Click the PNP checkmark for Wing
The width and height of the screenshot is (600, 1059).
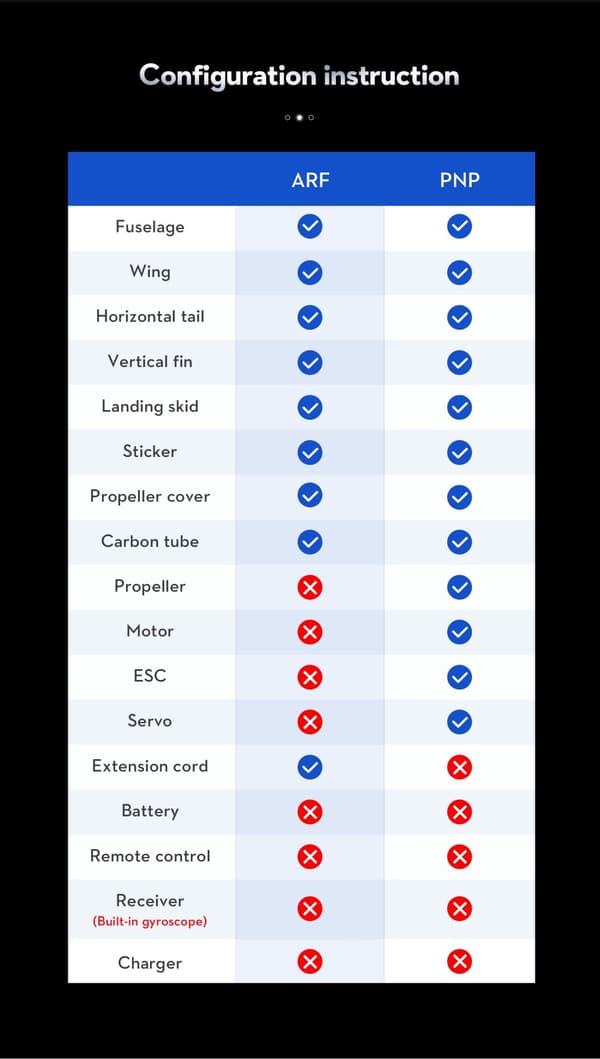pyautogui.click(x=459, y=272)
